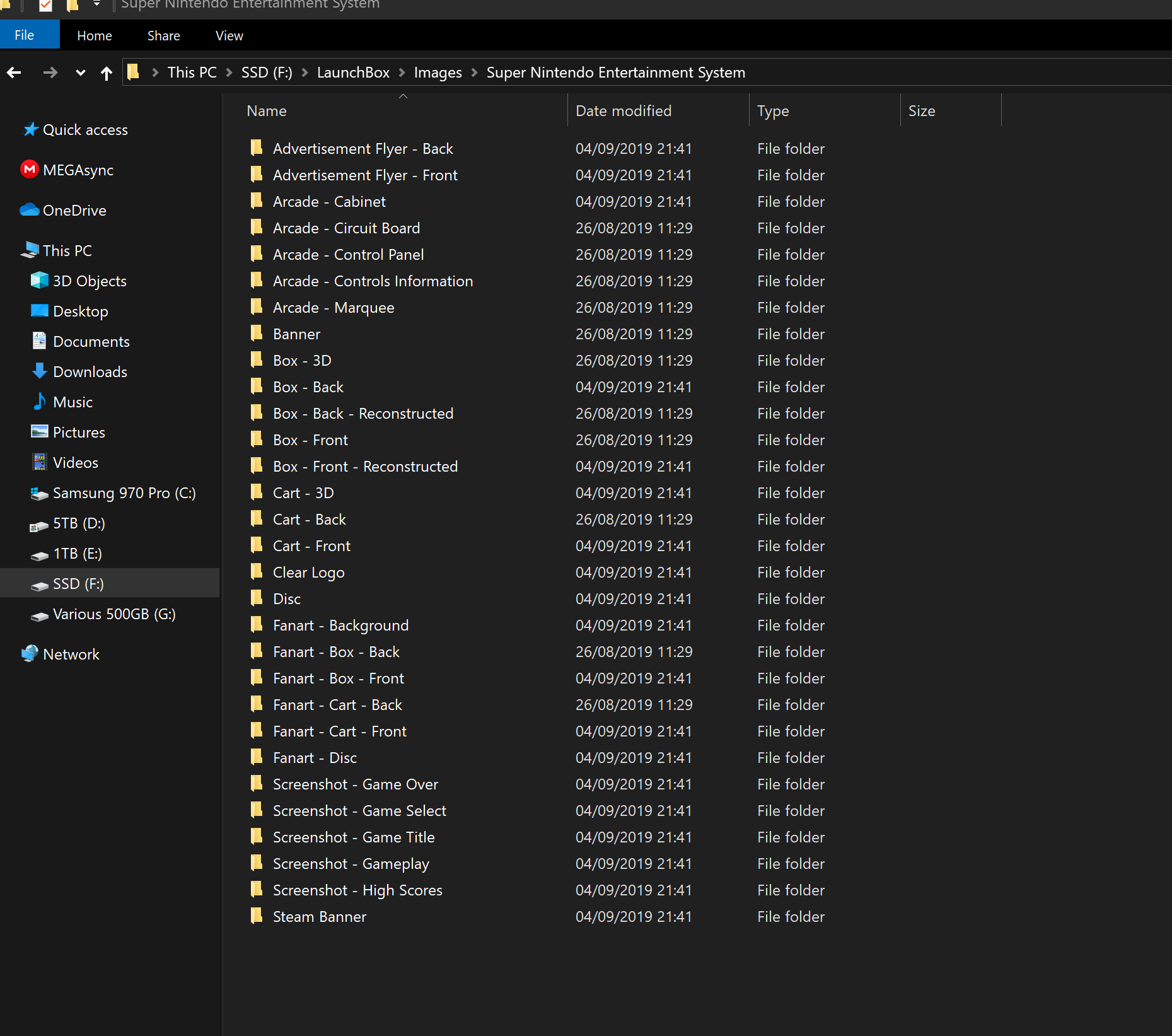Click the Various 500GB (G:) drive icon
This screenshot has height=1036, width=1172.
tap(39, 616)
